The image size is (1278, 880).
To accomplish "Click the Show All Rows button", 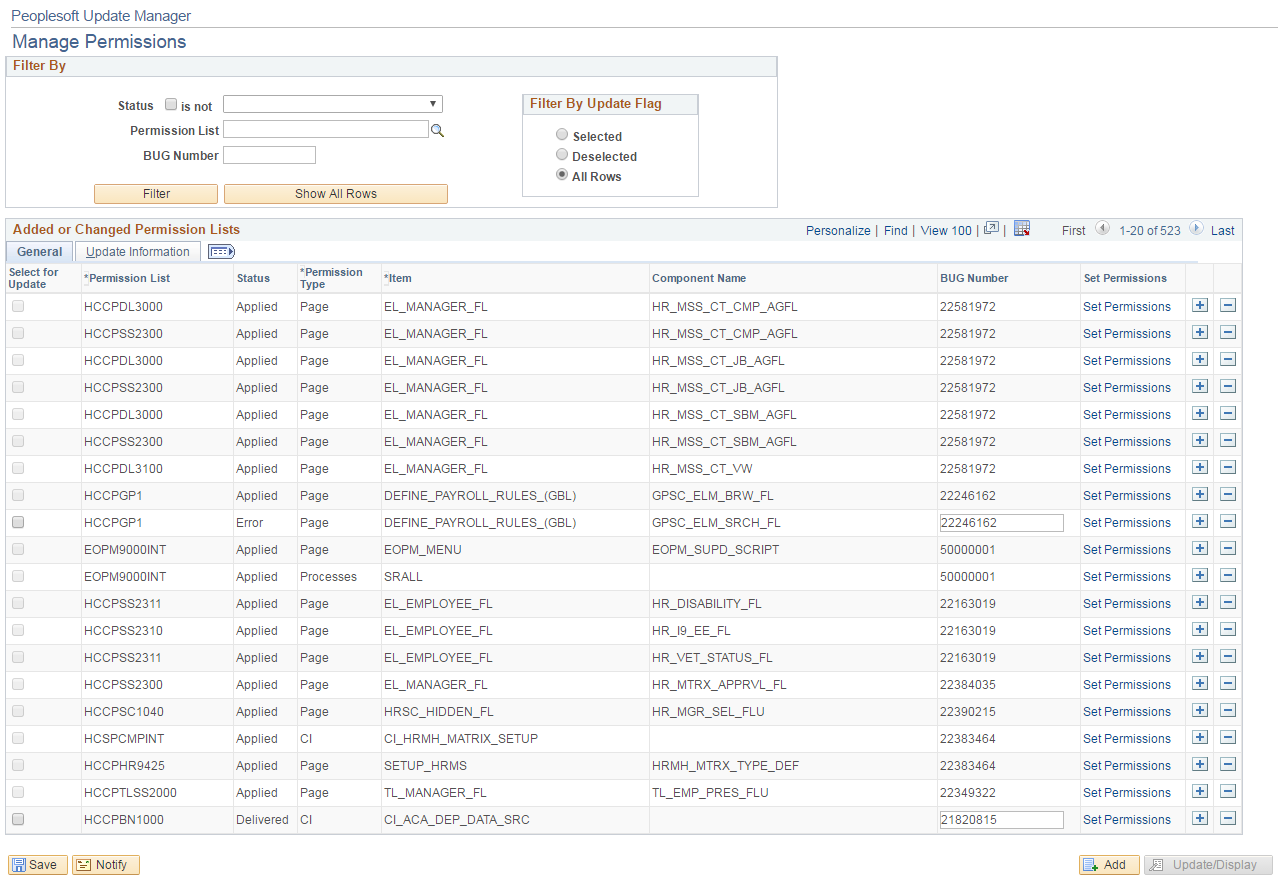I will pyautogui.click(x=335, y=193).
